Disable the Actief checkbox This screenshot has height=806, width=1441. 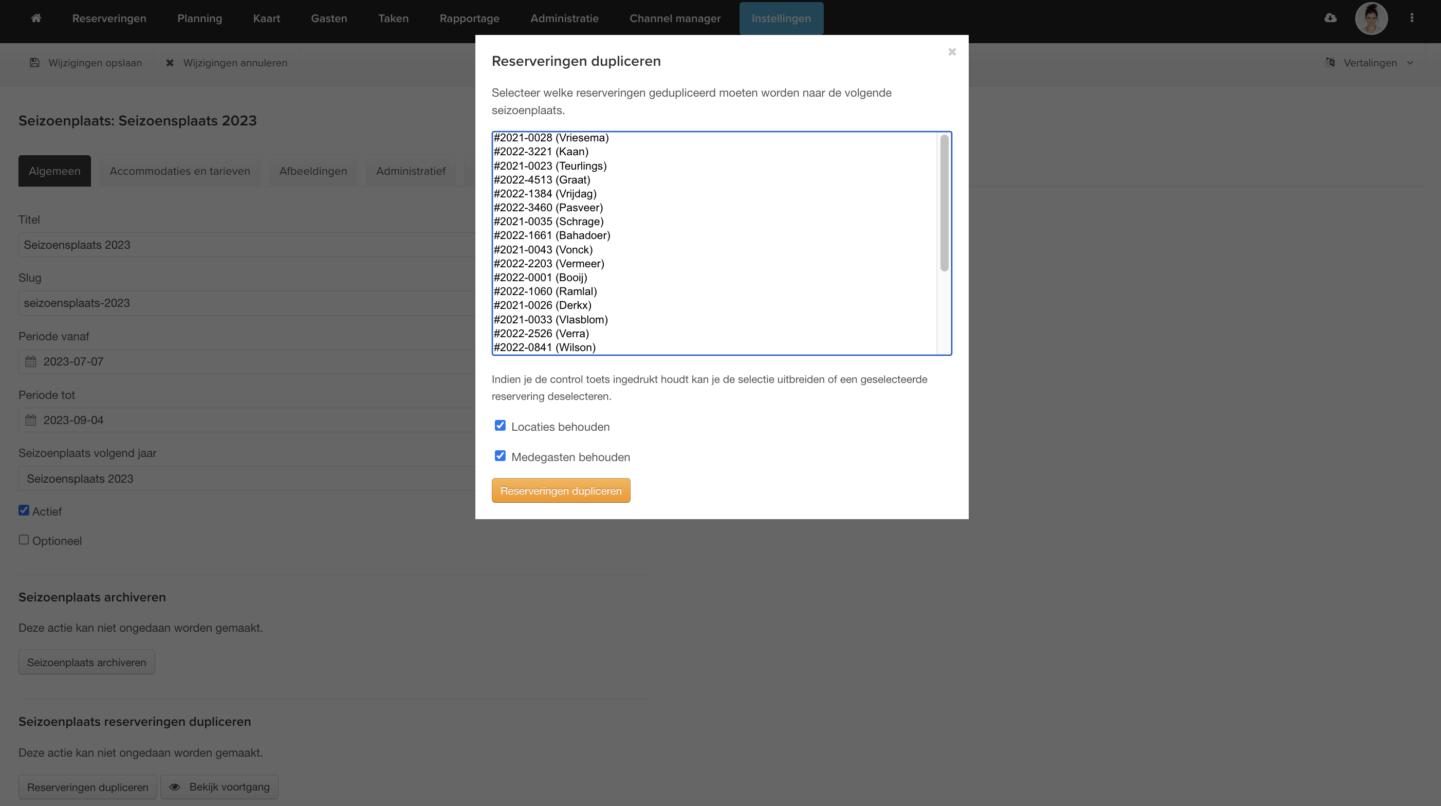click(24, 510)
